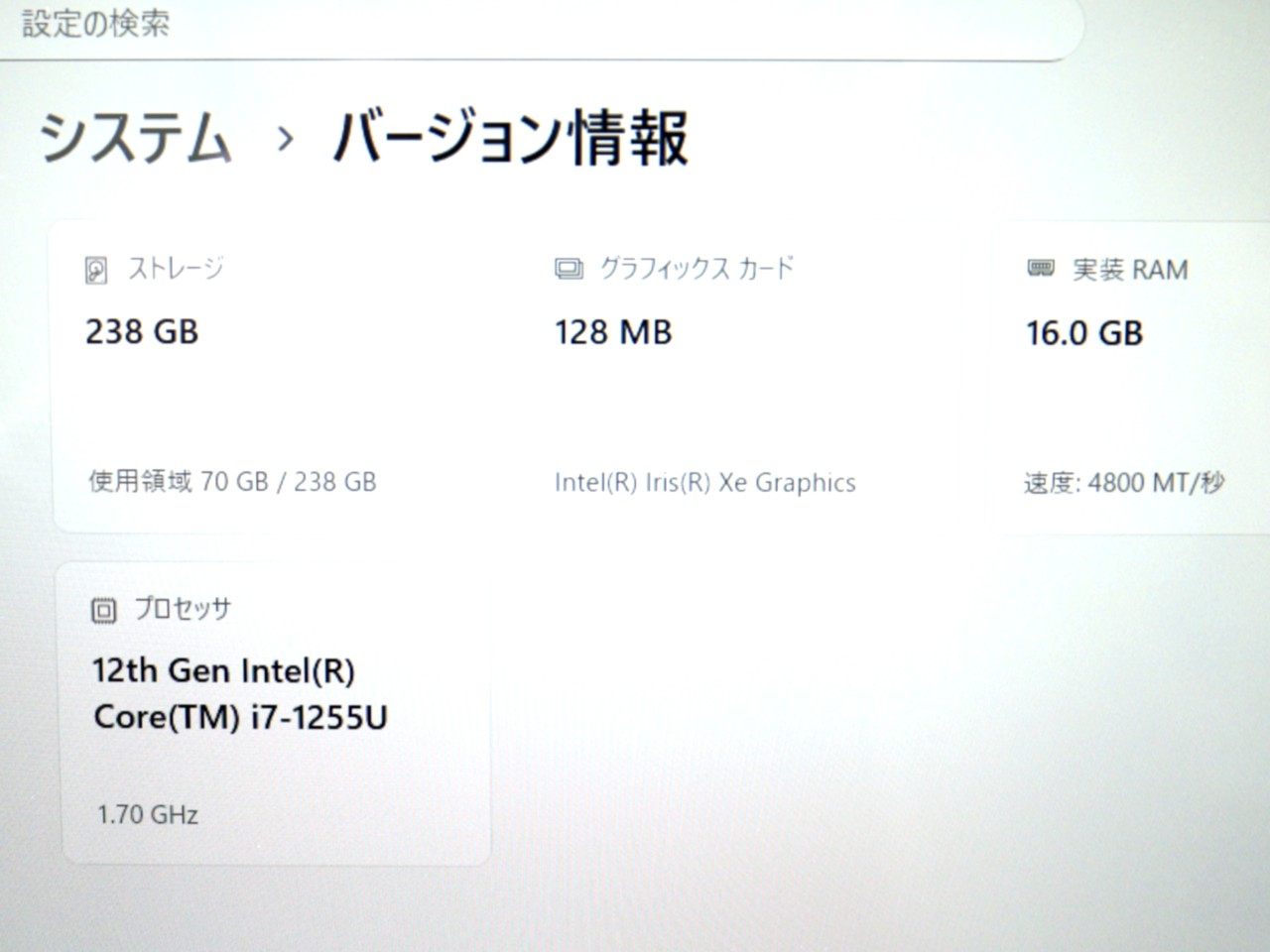
Task: Select the プロセッサ card label
Action: [183, 609]
